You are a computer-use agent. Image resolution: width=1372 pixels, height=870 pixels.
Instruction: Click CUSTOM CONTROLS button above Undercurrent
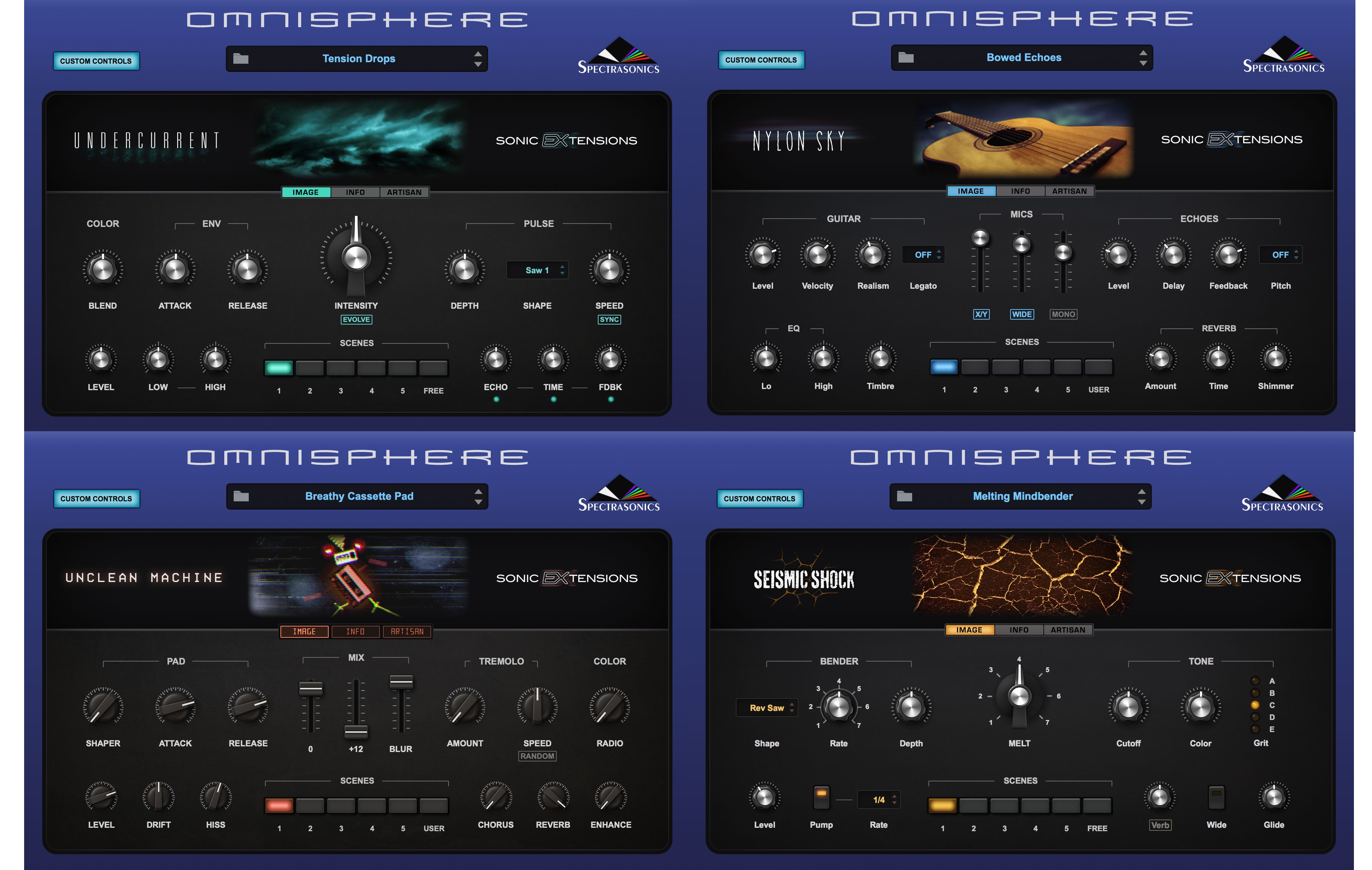coord(96,61)
